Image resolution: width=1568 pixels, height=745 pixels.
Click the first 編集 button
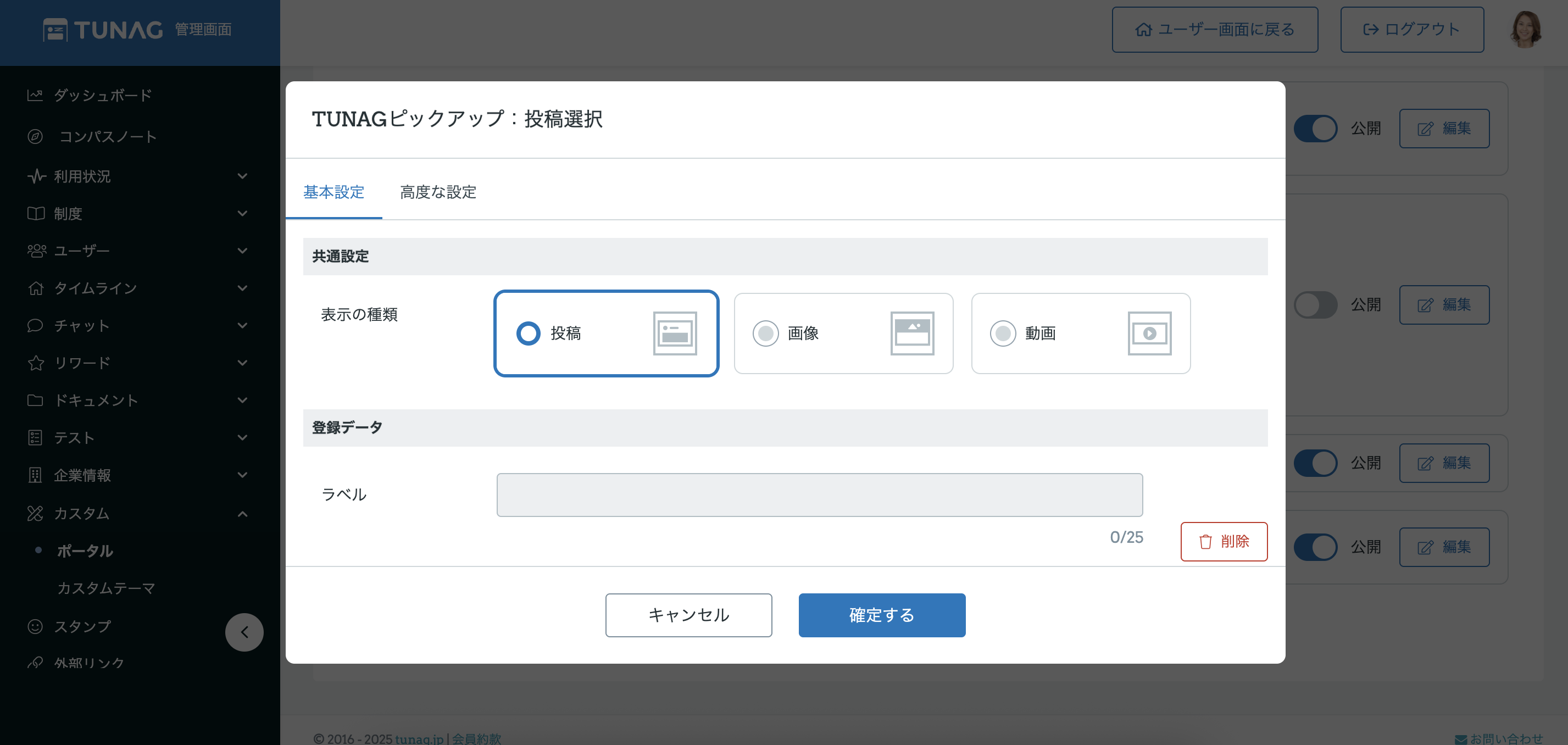1444,129
